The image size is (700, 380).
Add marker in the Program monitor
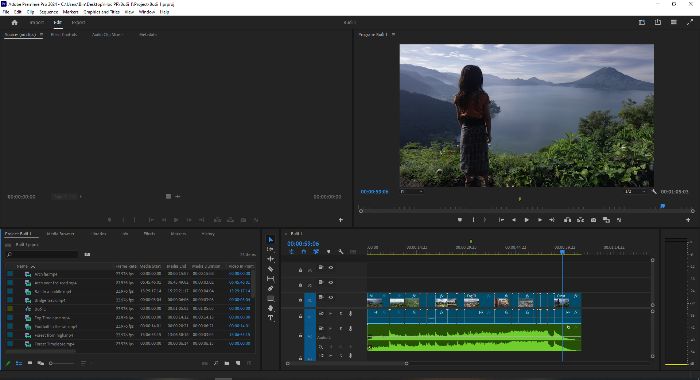point(460,220)
